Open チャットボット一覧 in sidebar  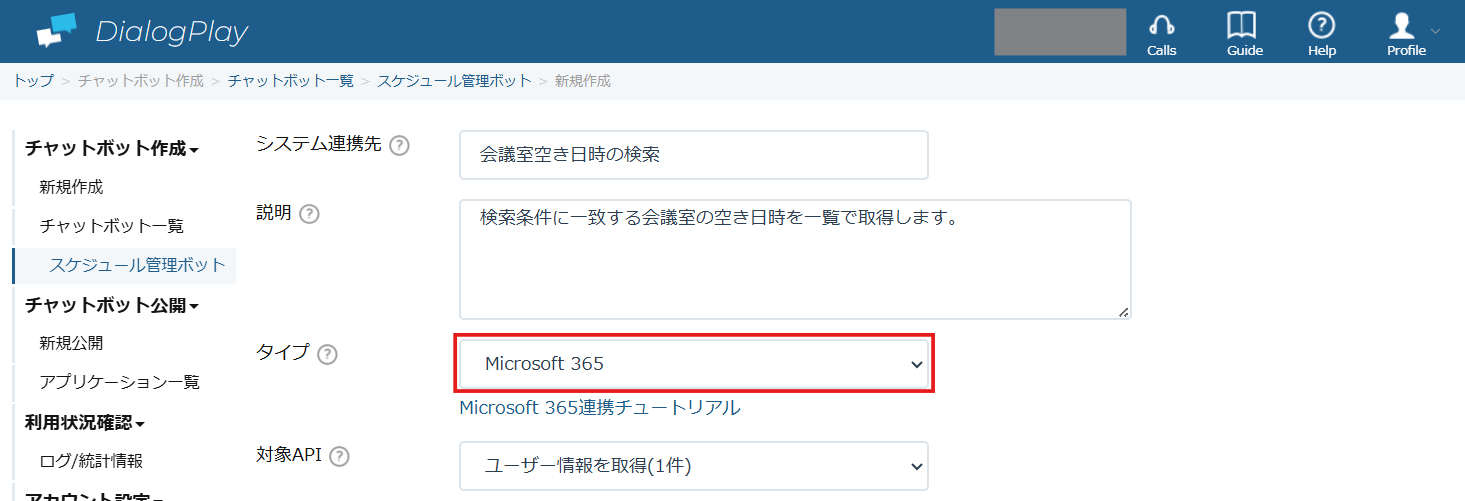tap(112, 226)
